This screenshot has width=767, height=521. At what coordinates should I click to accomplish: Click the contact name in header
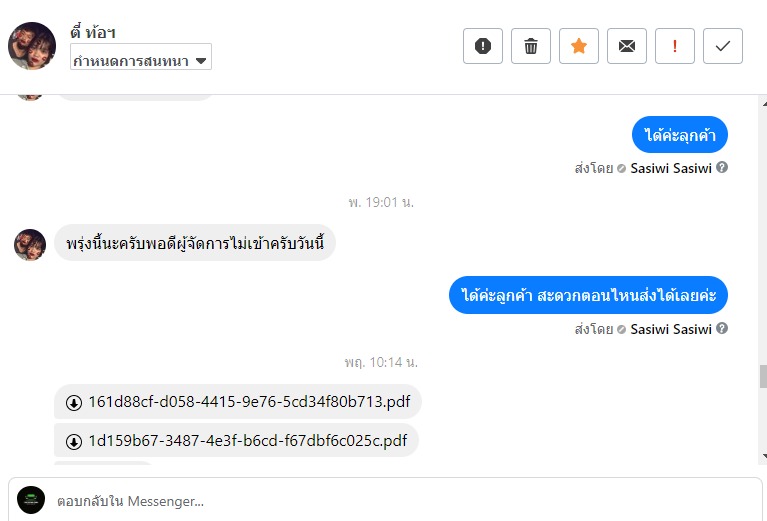click(x=96, y=33)
